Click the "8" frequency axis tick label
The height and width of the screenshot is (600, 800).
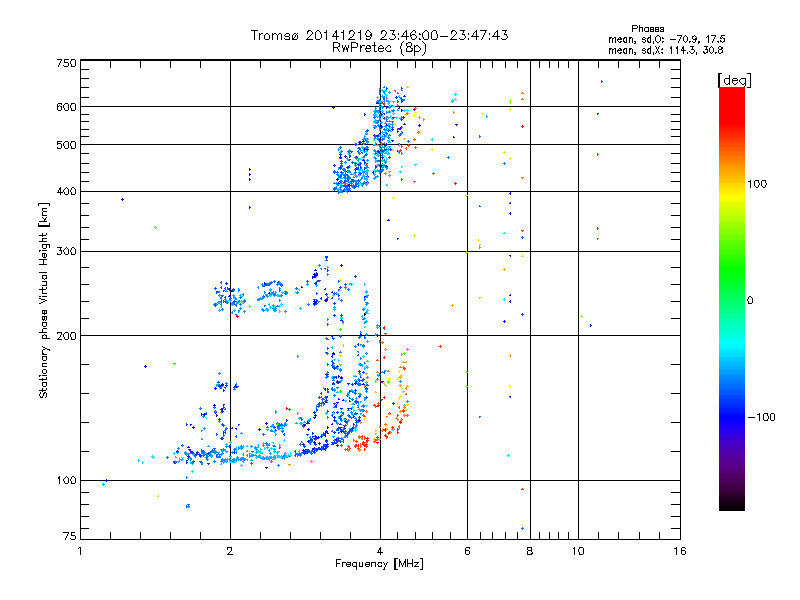tap(530, 551)
